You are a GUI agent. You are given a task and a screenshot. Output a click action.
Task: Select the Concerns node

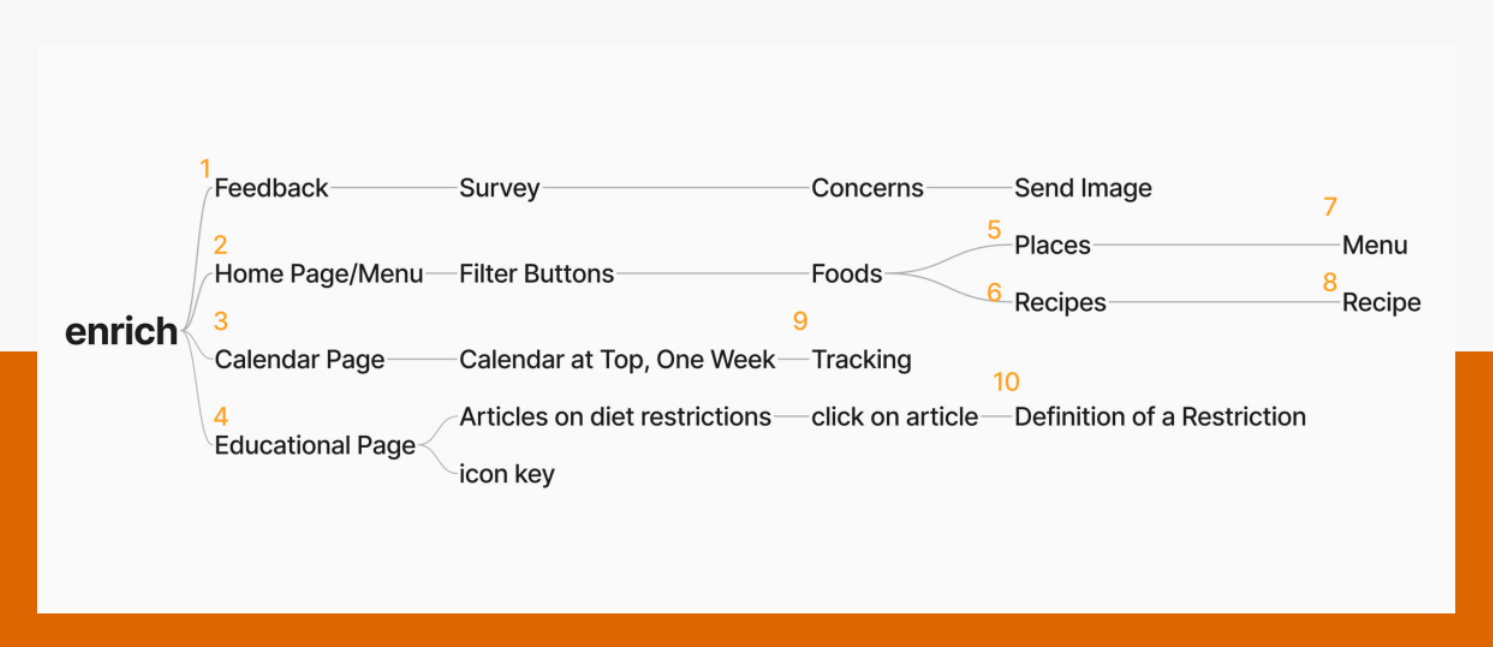click(867, 188)
